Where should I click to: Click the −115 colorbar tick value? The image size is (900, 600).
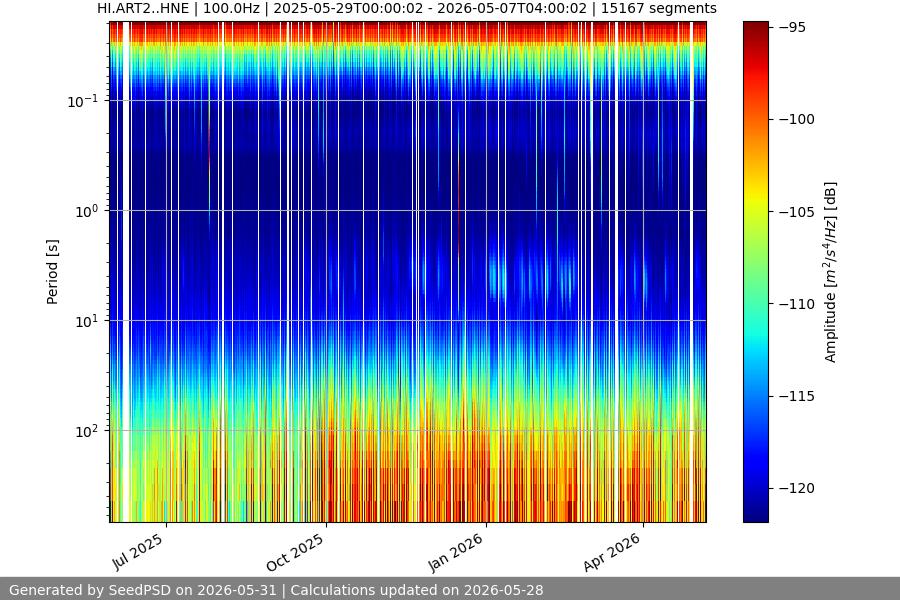coord(797,396)
